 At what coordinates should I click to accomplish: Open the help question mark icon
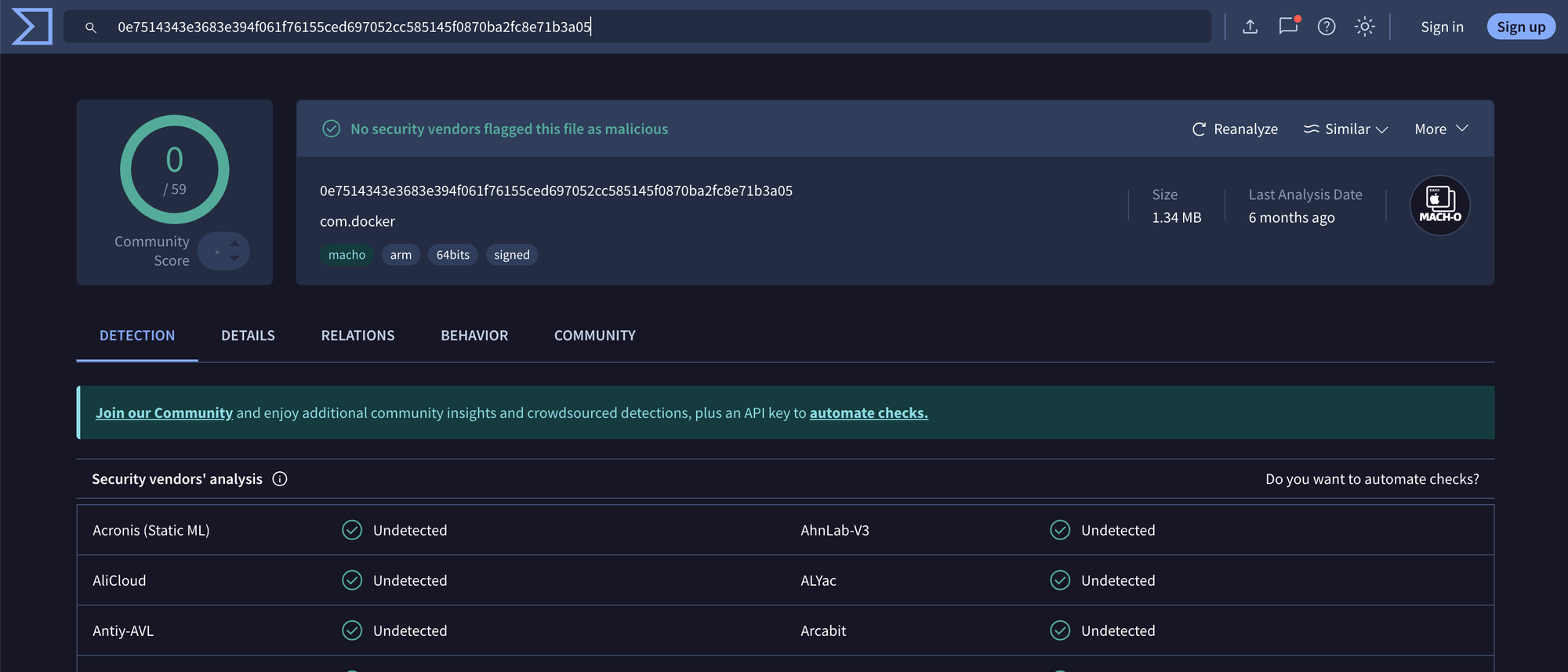click(x=1327, y=27)
